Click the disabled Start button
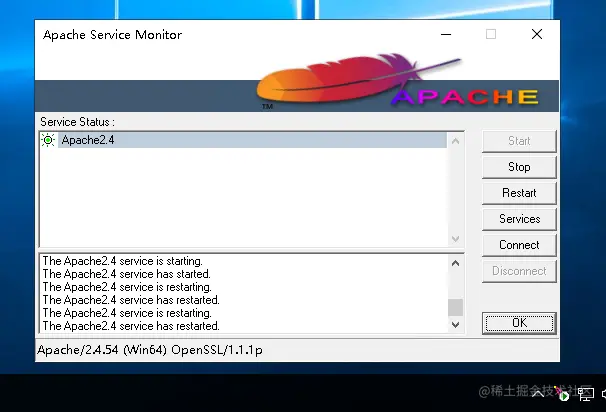This screenshot has height=412, width=606. (519, 141)
